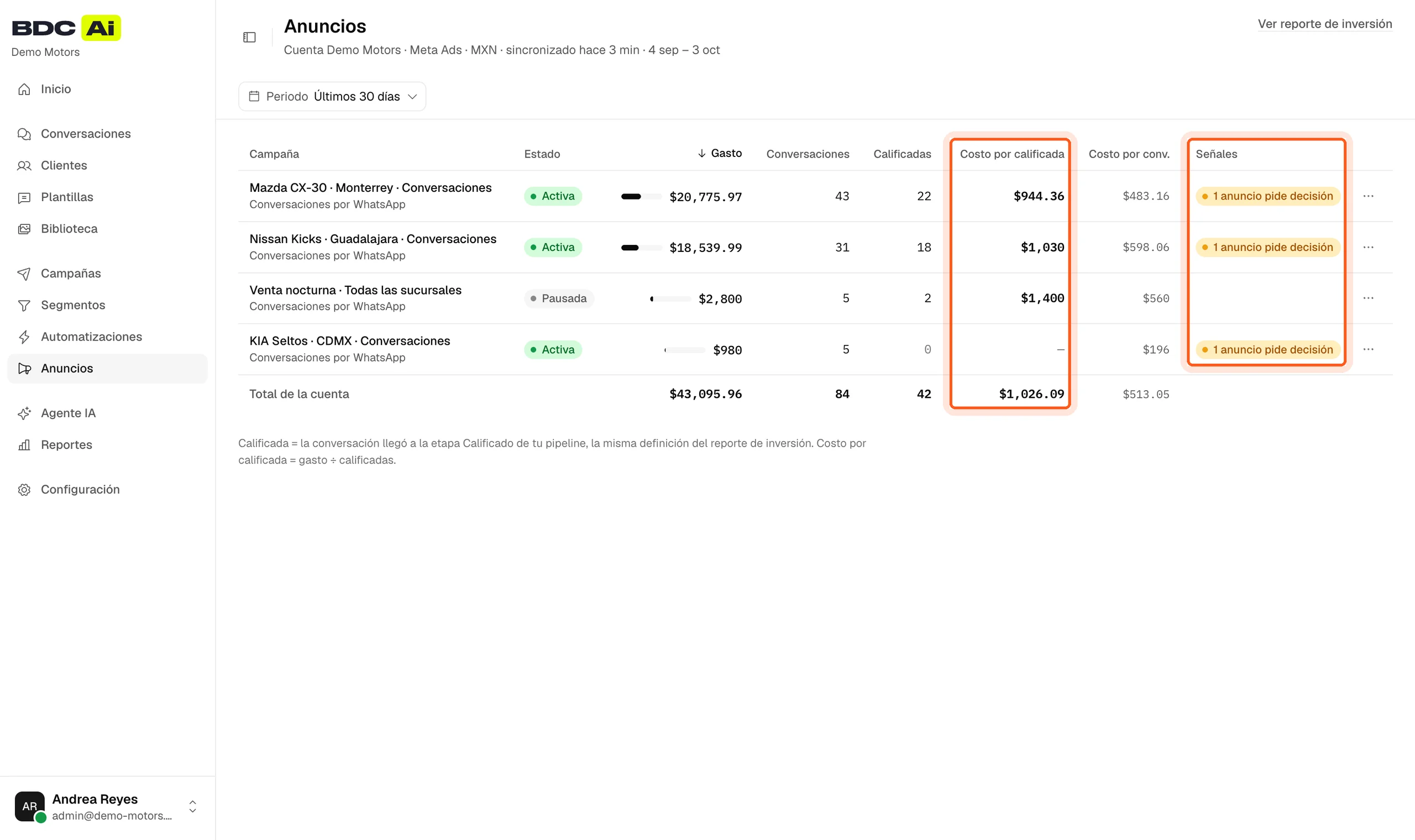
Task: Click the Inicio home icon
Action: tap(24, 89)
